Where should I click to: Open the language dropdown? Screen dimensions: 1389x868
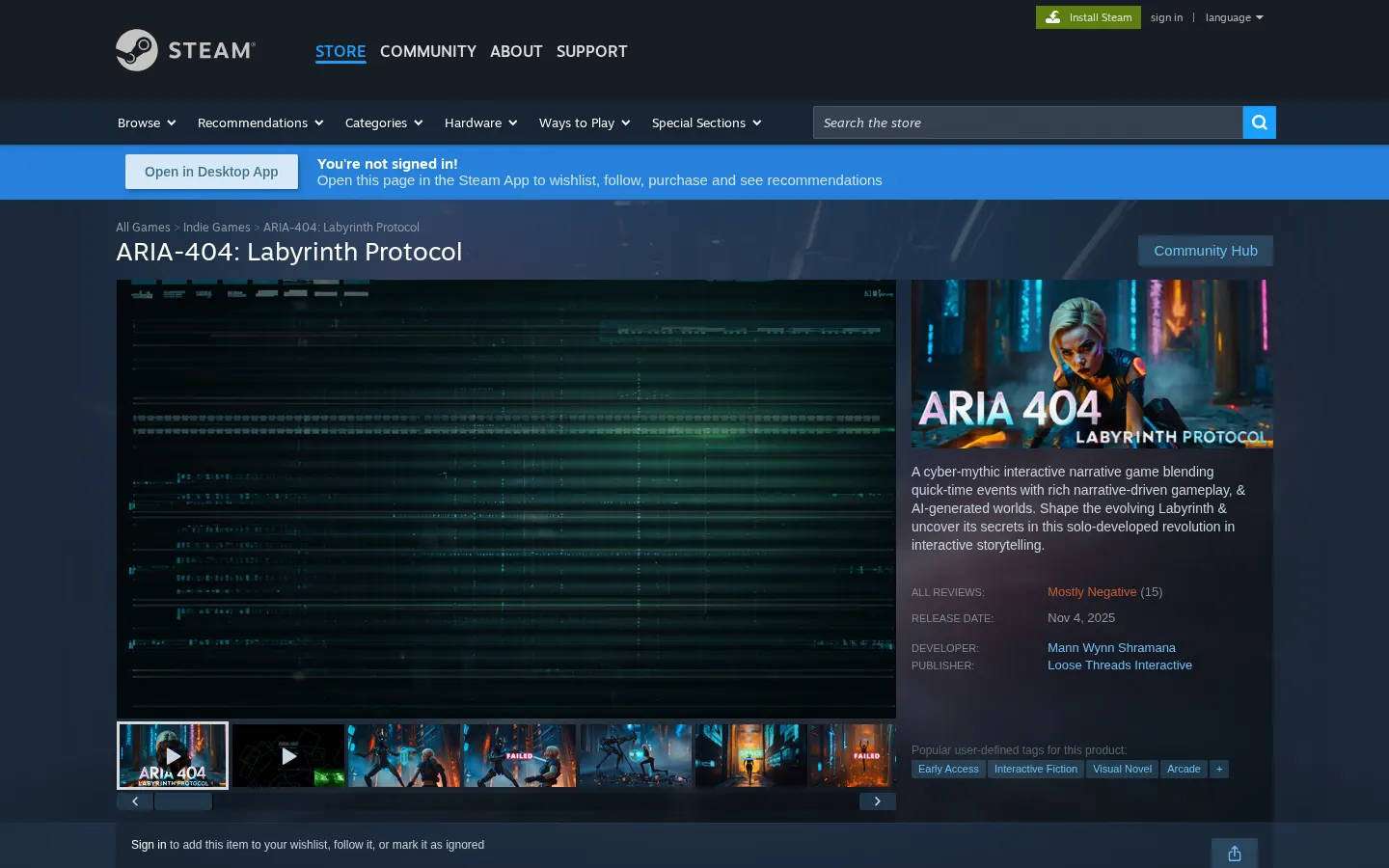point(1234,17)
